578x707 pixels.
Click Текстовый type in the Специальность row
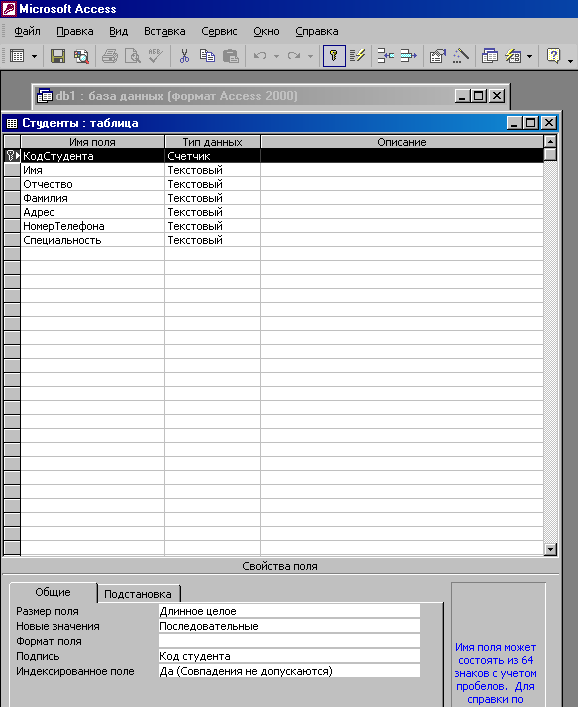(212, 240)
